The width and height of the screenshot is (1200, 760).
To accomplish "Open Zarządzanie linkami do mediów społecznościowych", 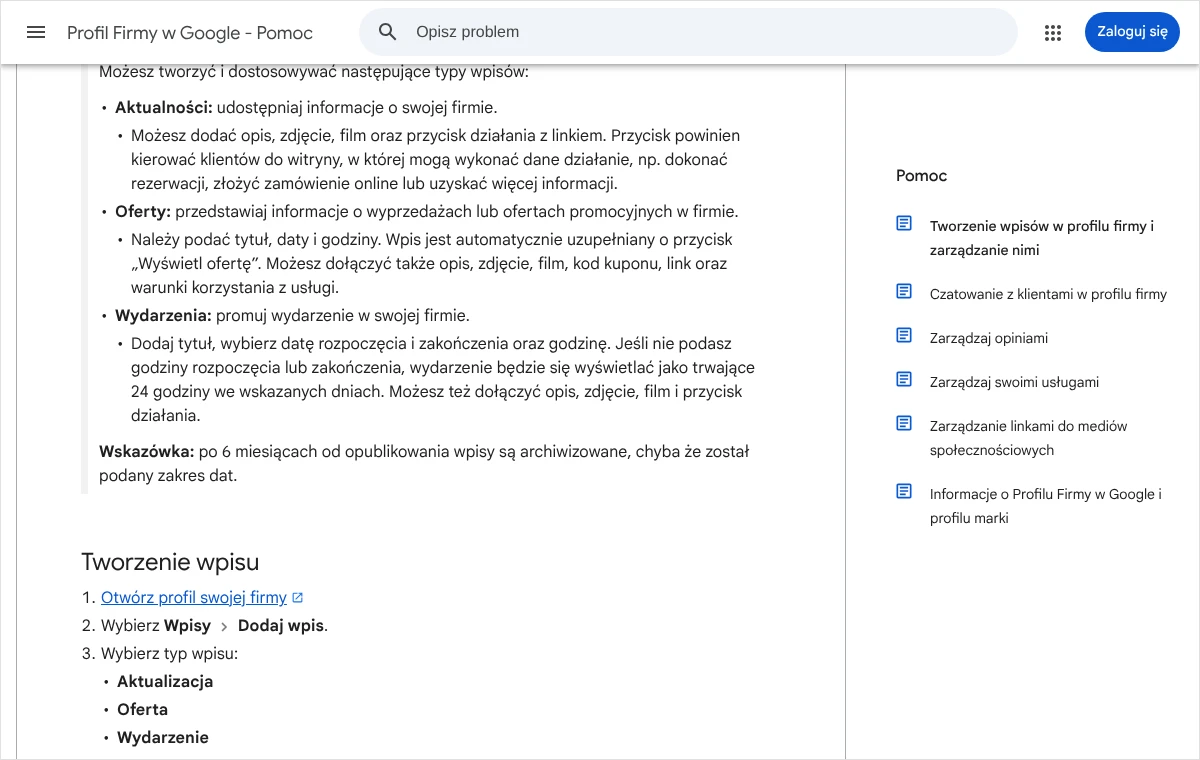I will pos(1028,438).
